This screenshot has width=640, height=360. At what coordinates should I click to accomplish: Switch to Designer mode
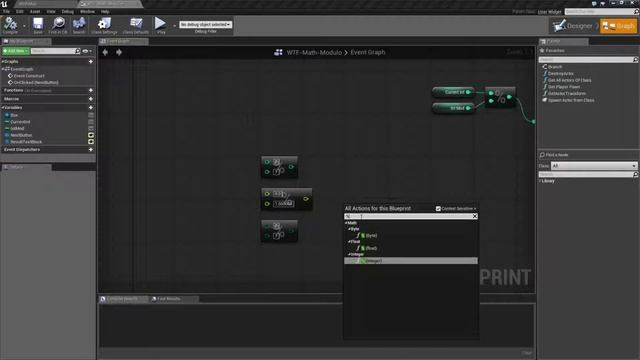(x=575, y=26)
